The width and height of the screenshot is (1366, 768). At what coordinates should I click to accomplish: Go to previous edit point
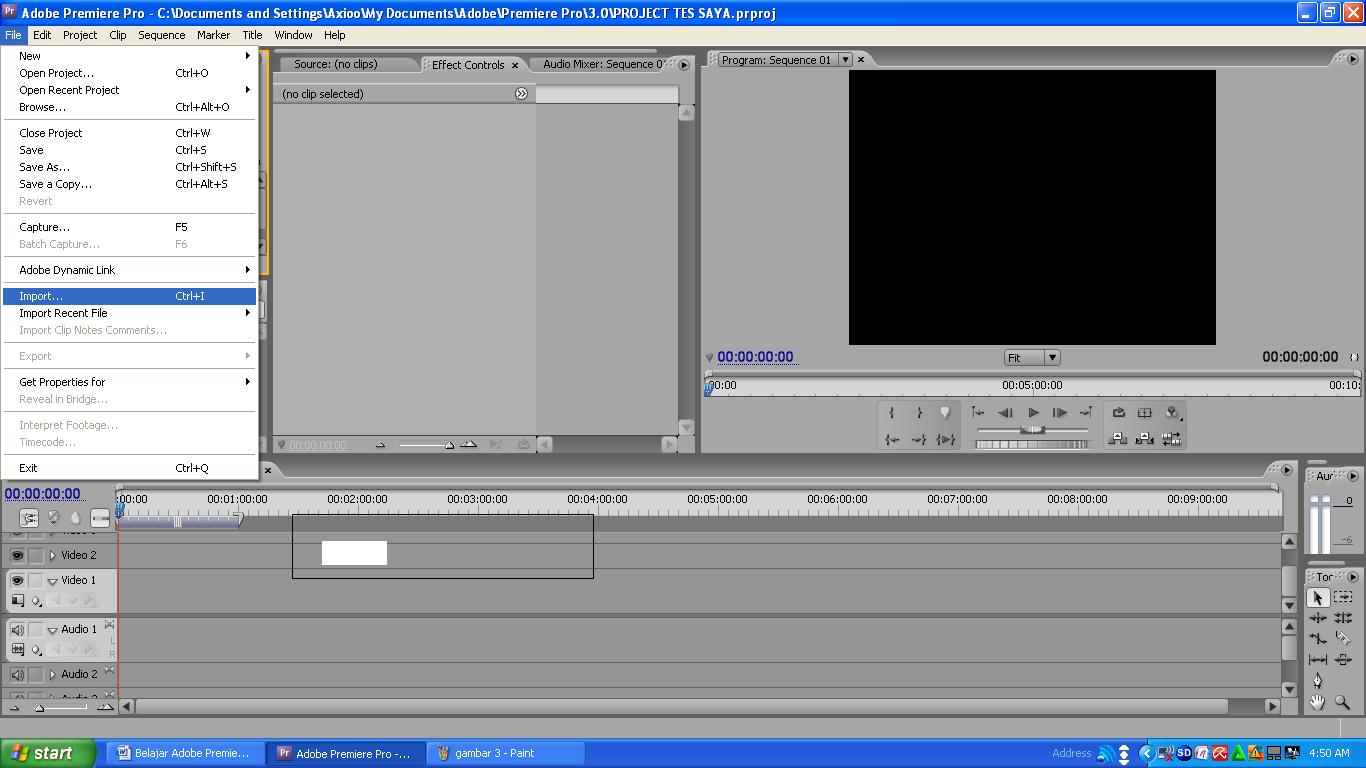(x=979, y=413)
